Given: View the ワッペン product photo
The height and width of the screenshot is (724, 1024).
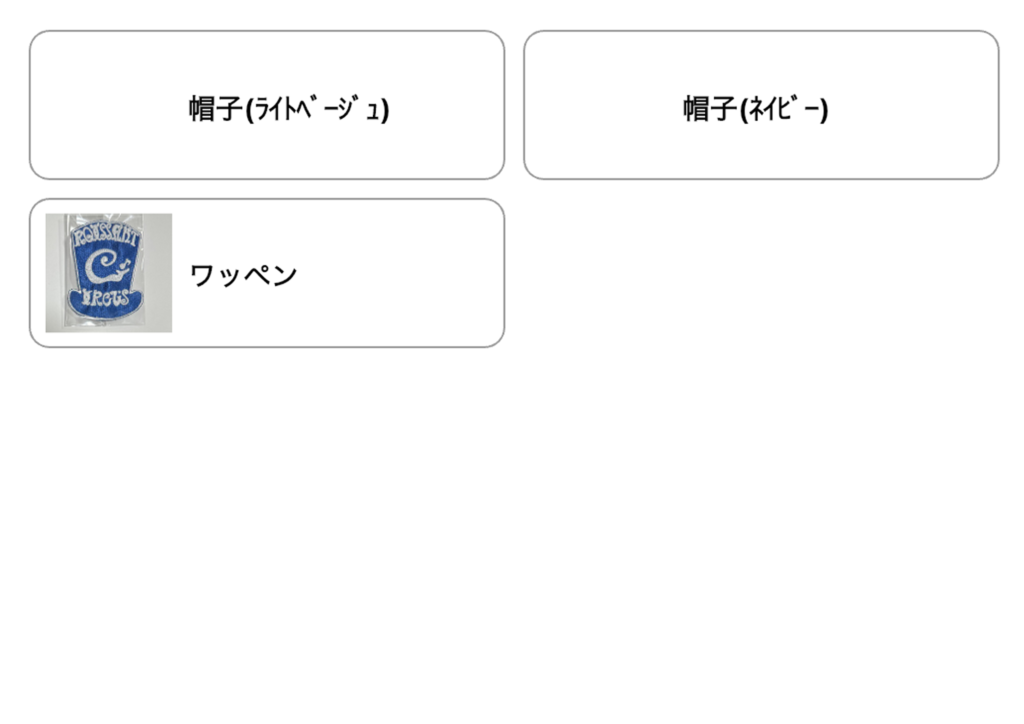Looking at the screenshot, I should click(x=108, y=272).
